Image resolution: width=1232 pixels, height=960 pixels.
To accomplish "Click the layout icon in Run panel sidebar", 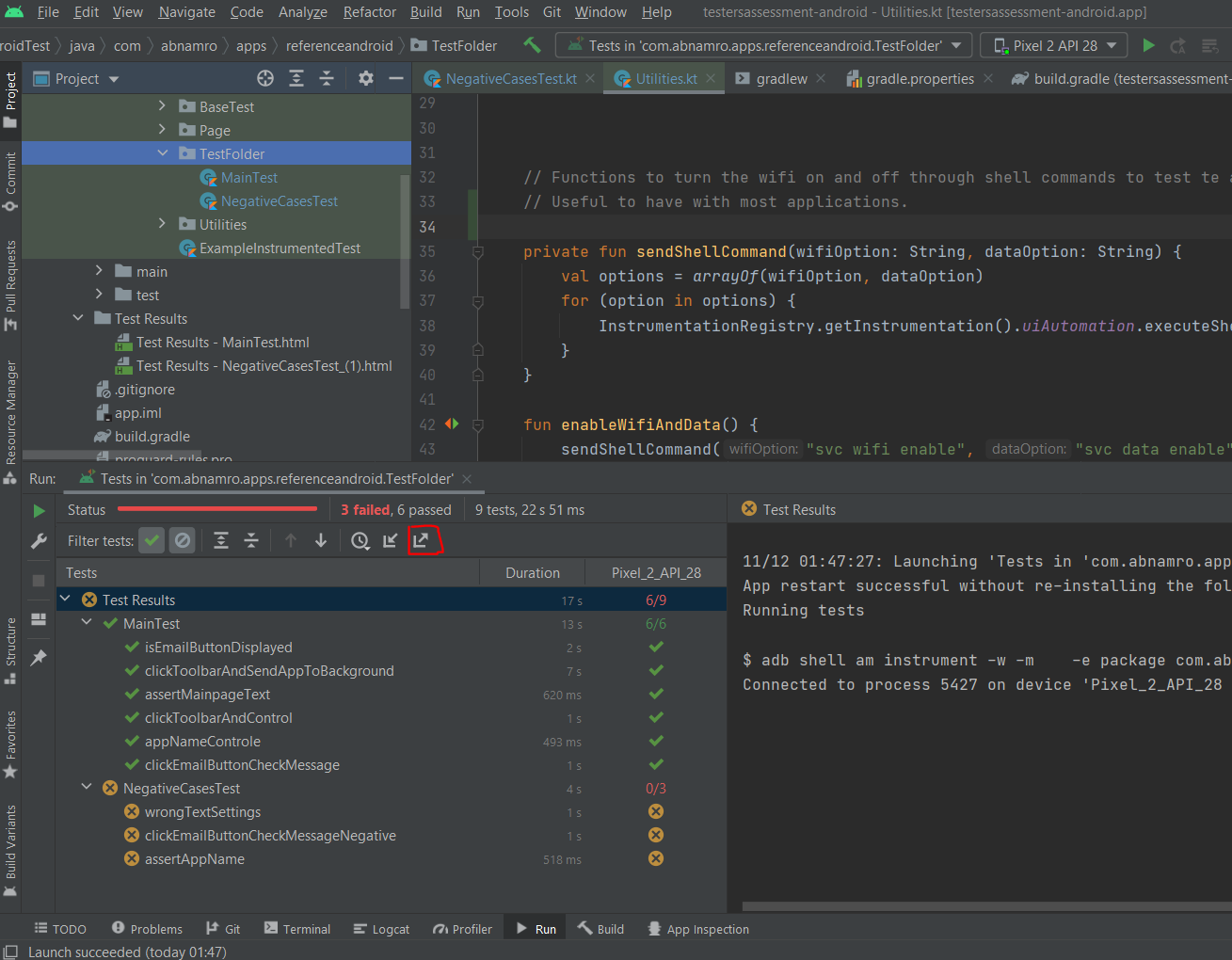I will 39,619.
